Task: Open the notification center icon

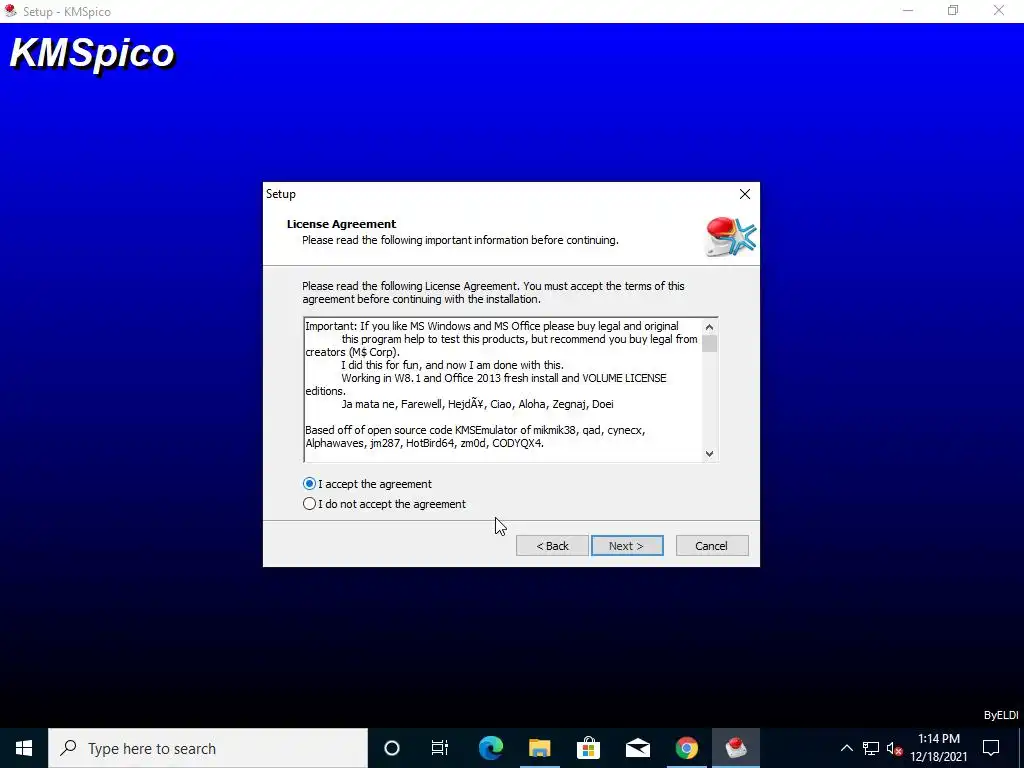Action: (x=991, y=748)
